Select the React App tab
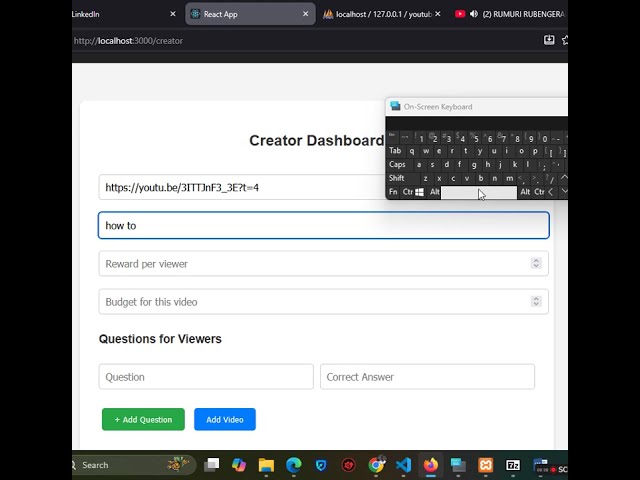 (250, 14)
